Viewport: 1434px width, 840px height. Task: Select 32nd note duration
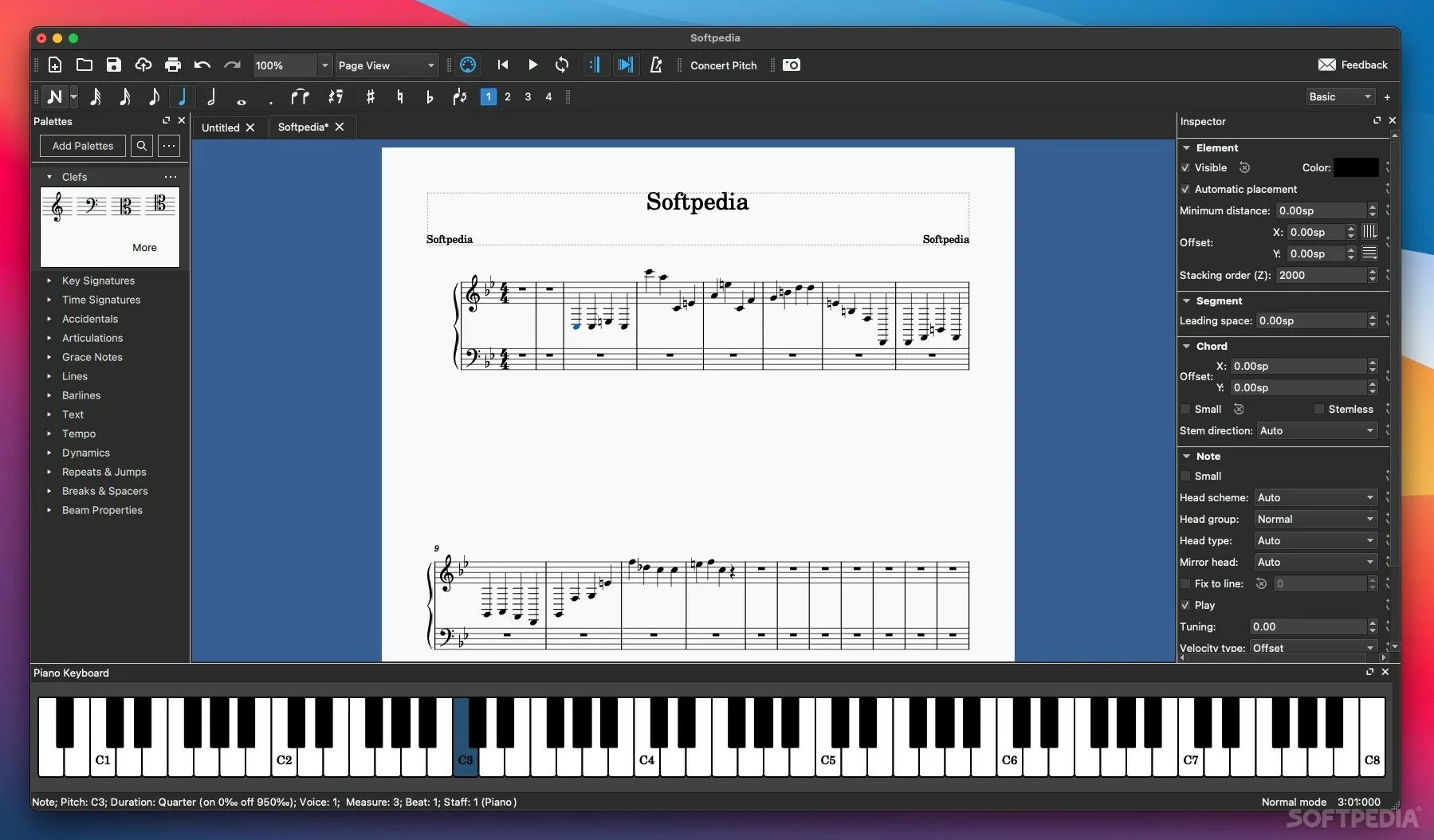pyautogui.click(x=96, y=97)
